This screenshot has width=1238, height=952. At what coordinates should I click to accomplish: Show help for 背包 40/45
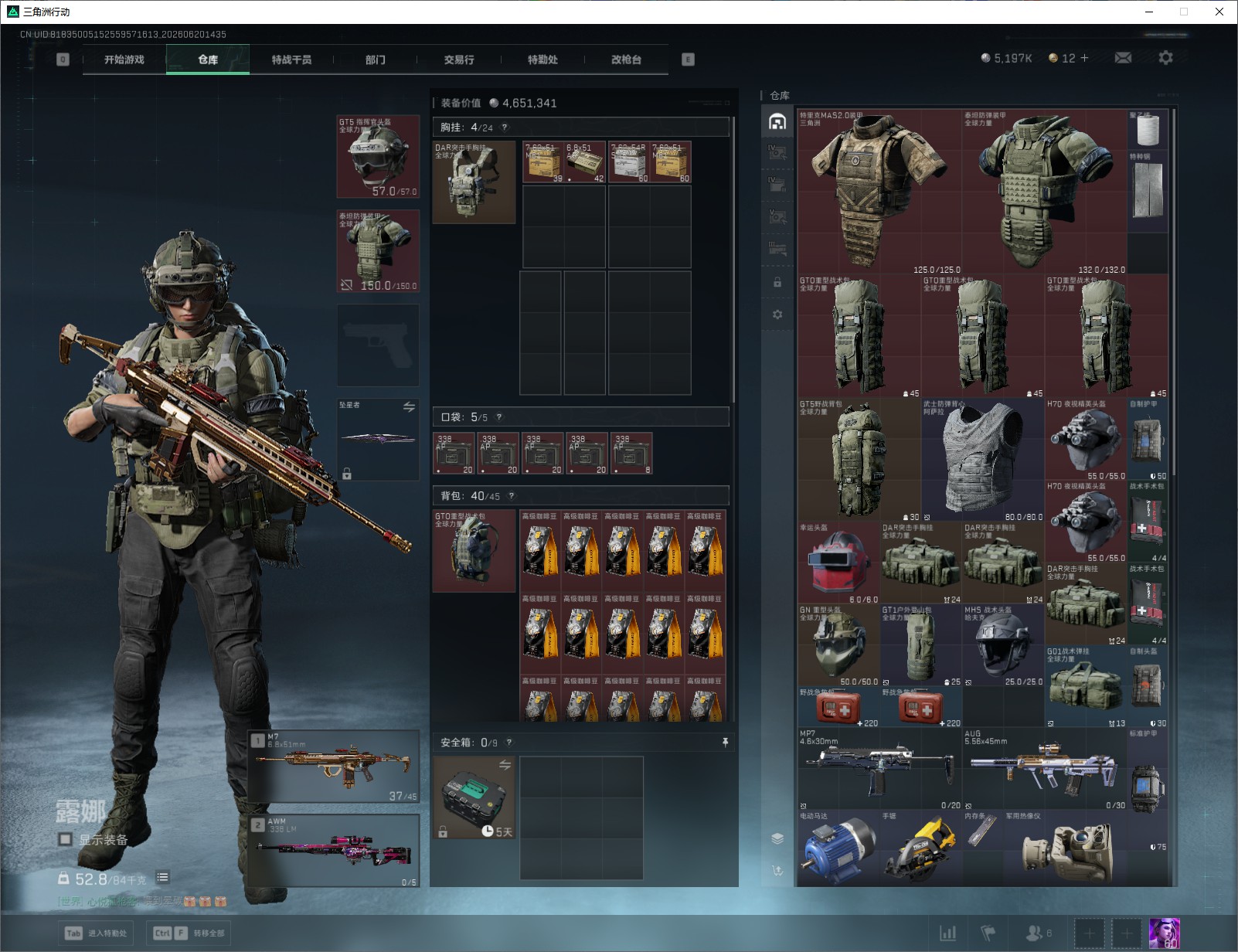pos(511,496)
